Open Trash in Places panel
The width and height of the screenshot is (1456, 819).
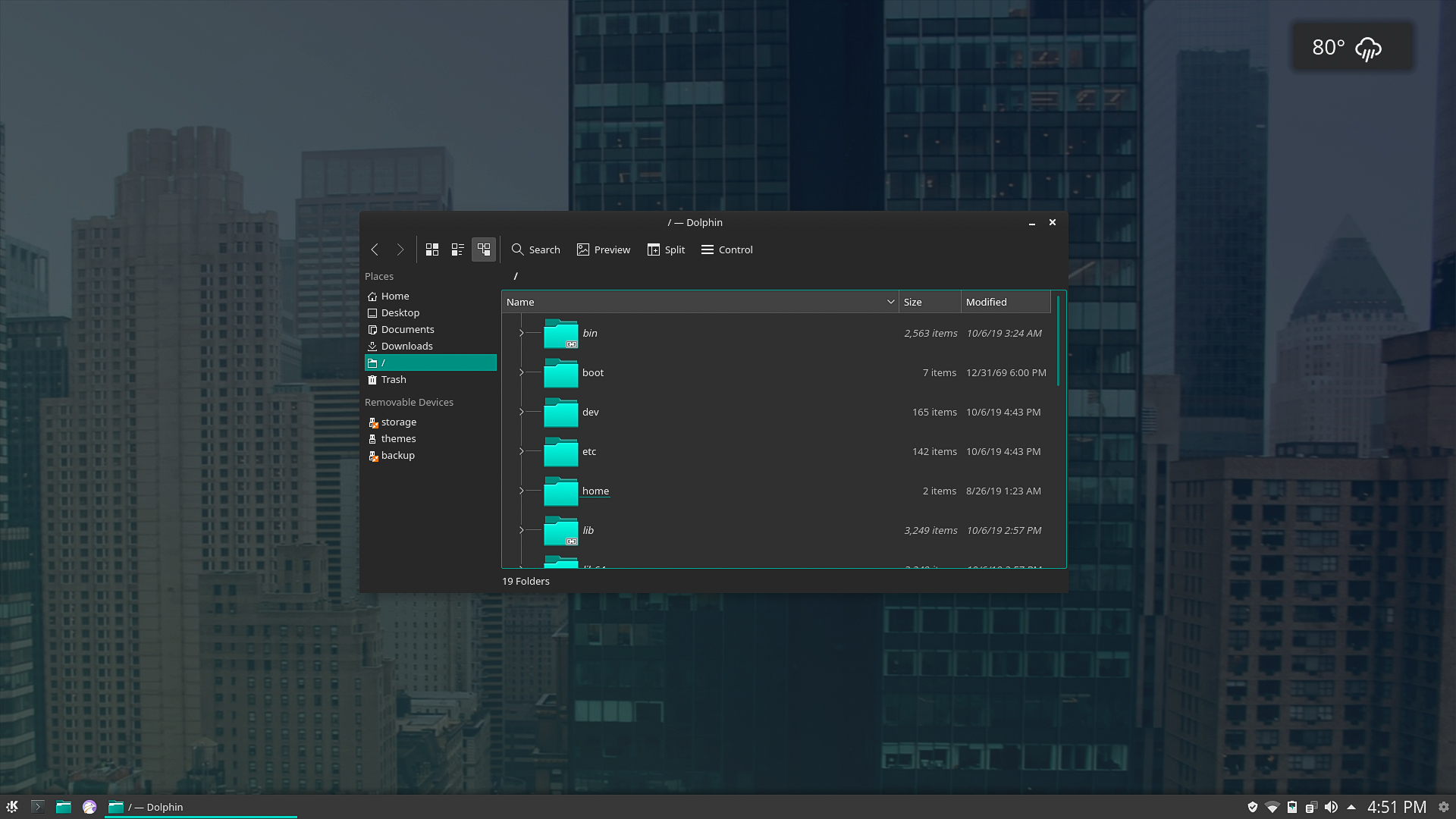(430, 379)
